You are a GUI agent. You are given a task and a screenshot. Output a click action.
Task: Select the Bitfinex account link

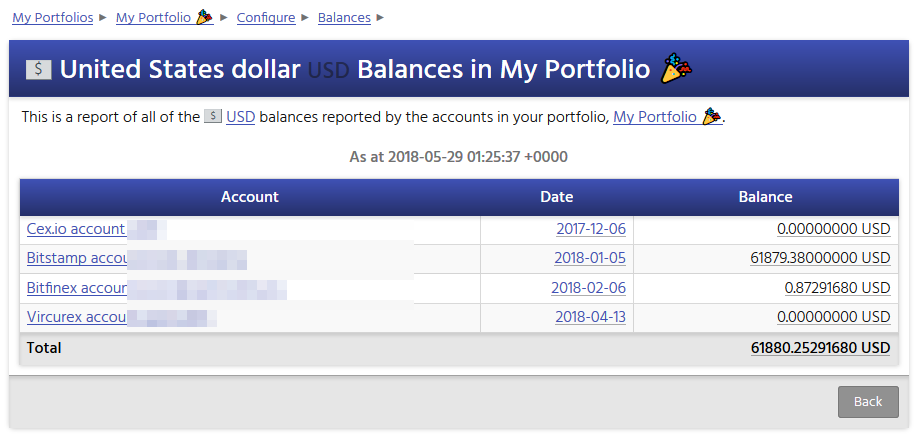[77, 288]
